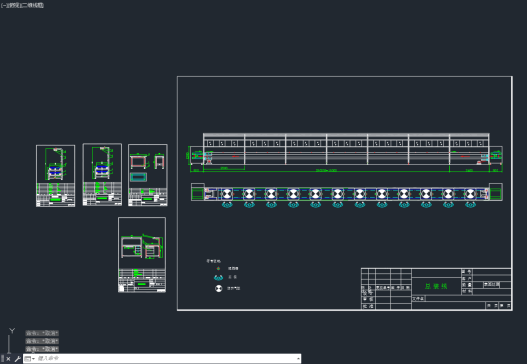
Task: Close the command line with the X icon
Action: pos(8,359)
